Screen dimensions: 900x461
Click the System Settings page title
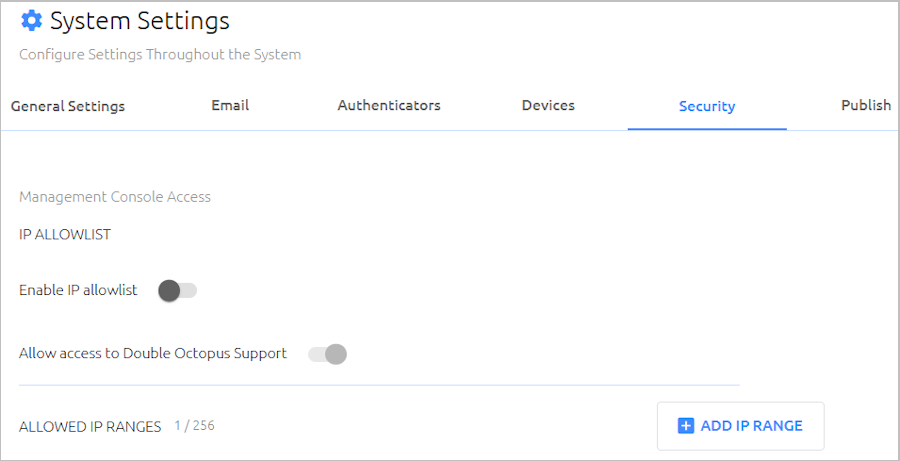(x=140, y=21)
